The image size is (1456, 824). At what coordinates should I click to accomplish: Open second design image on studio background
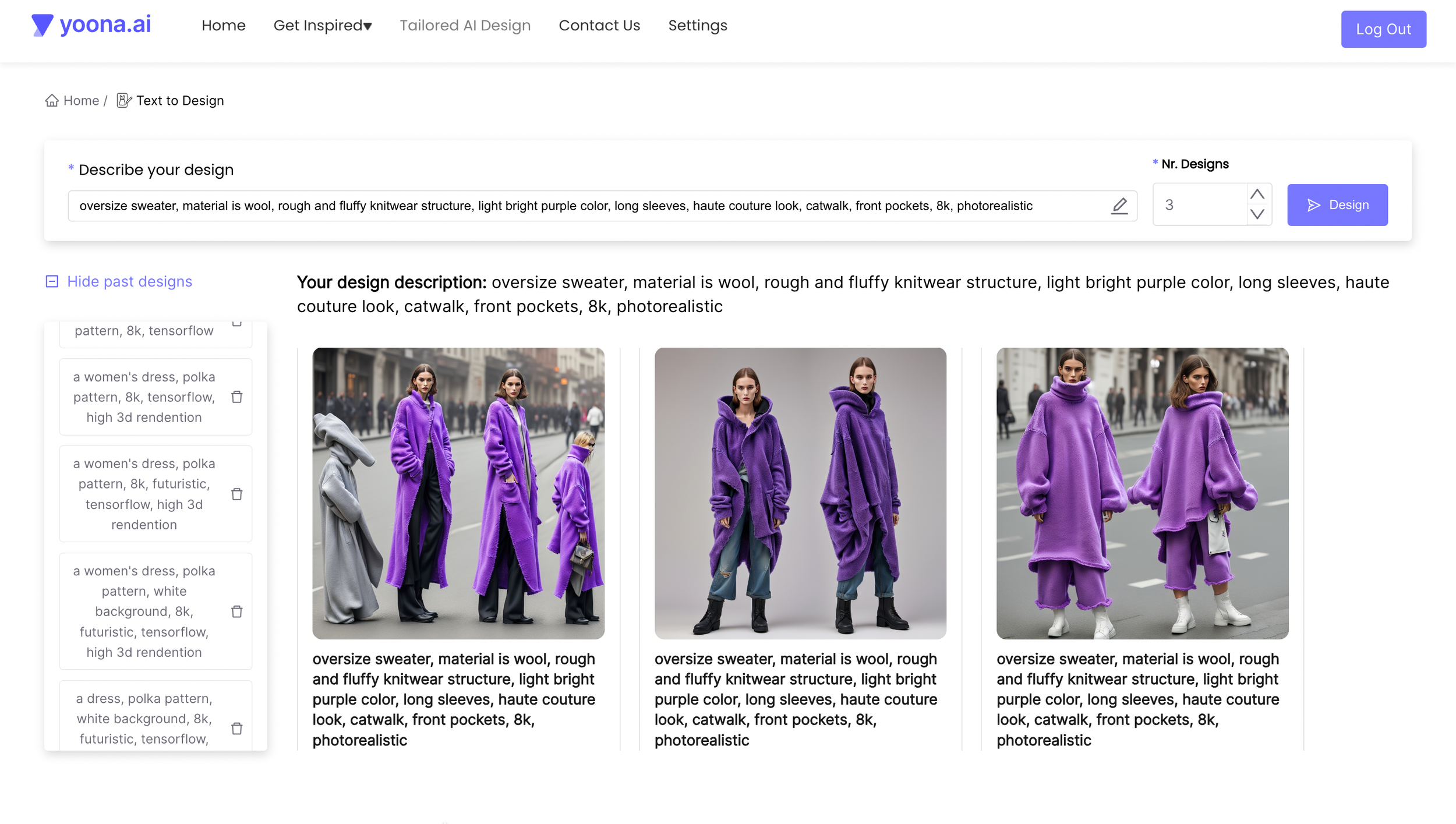pyautogui.click(x=800, y=494)
